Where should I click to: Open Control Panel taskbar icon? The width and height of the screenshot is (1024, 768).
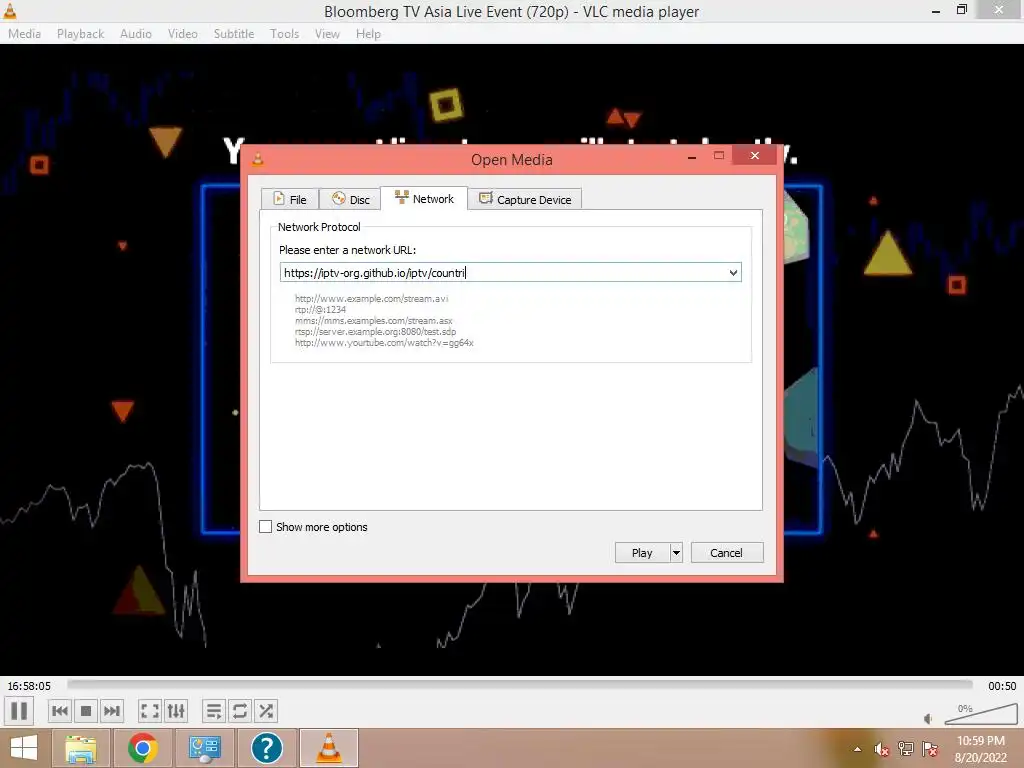pyautogui.click(x=204, y=748)
